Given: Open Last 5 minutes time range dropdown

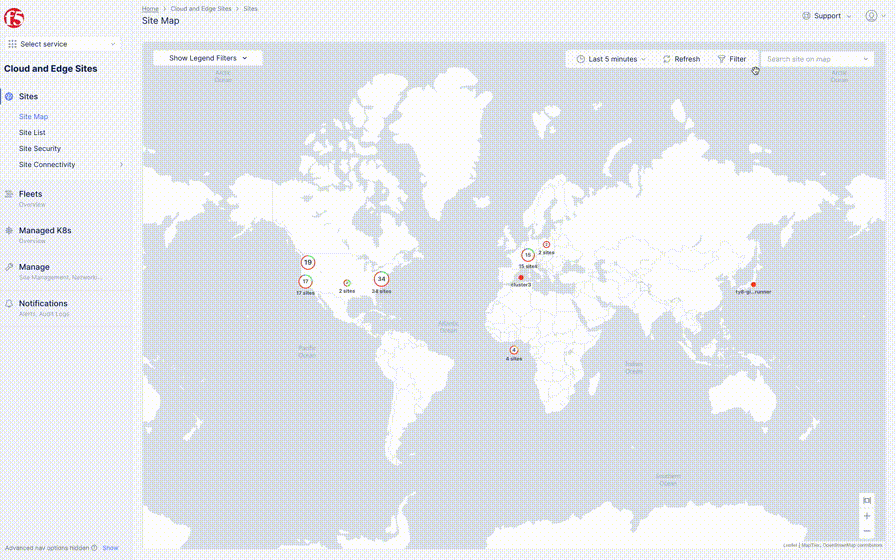Looking at the screenshot, I should (611, 59).
